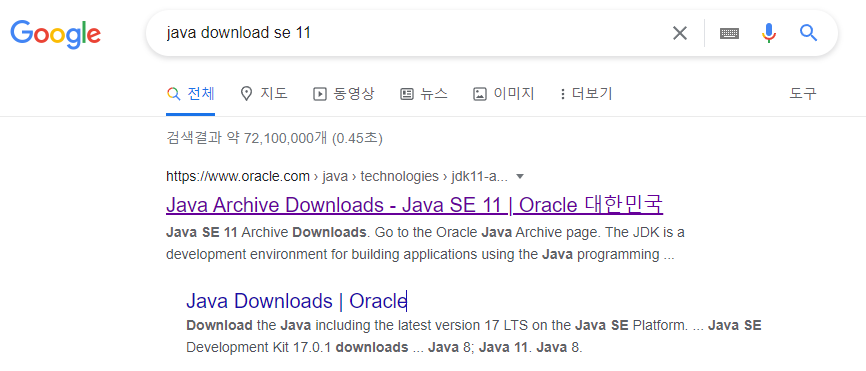Open the 더보기 (More) menu
866x371 pixels.
click(x=586, y=94)
